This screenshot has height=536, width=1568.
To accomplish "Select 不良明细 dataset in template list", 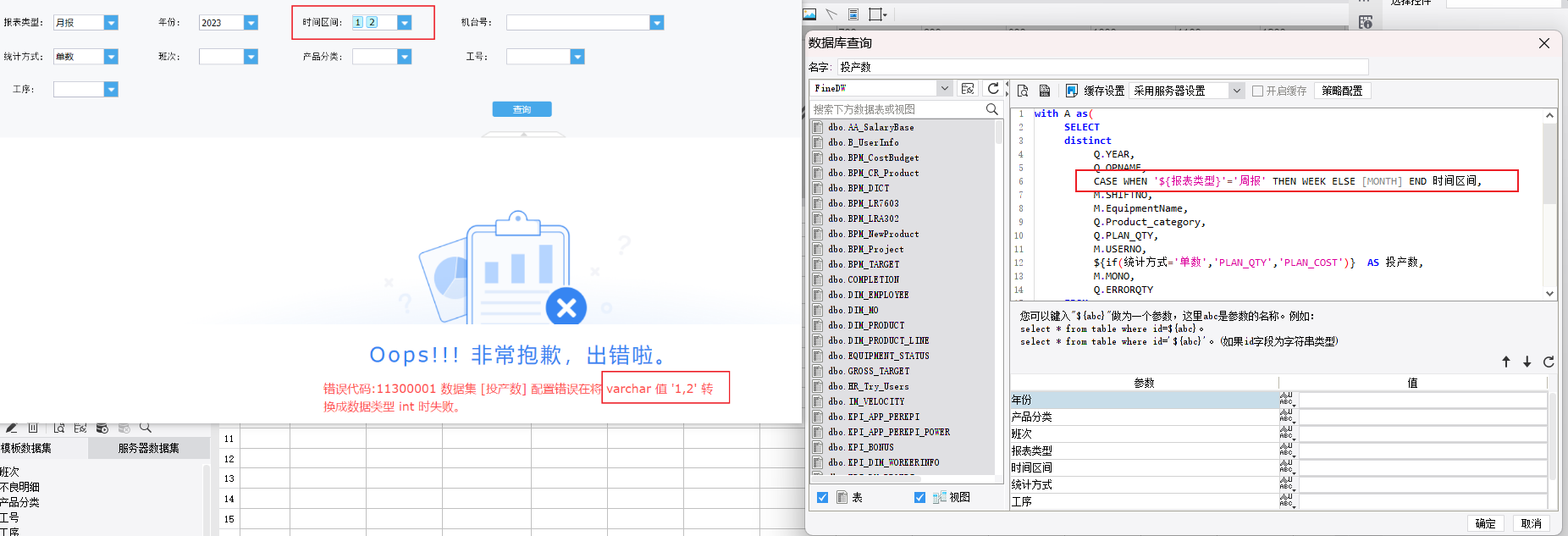I will 19,487.
